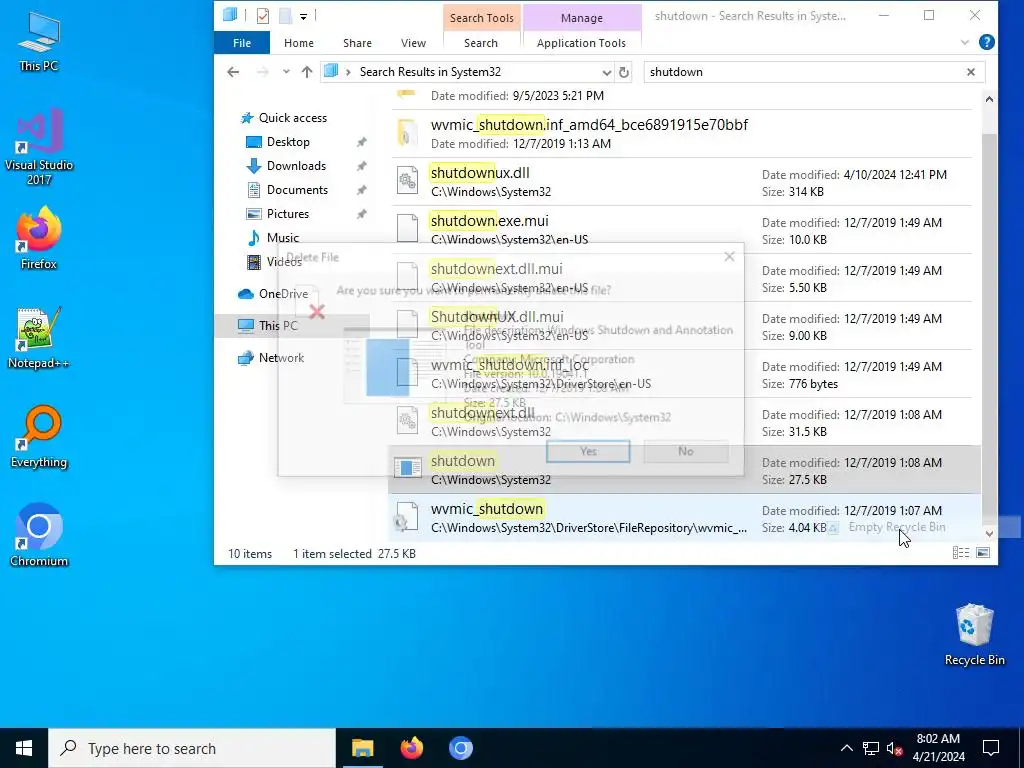Viewport: 1024px width, 768px height.
Task: Refresh the search results
Action: click(624, 72)
